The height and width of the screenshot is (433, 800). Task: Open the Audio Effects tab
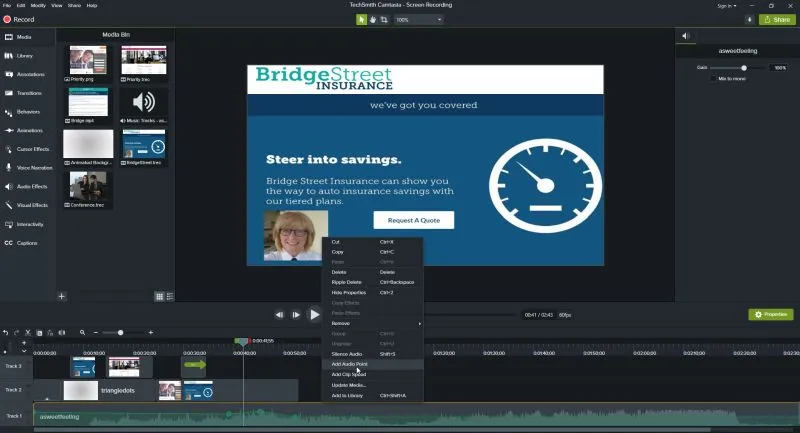(x=28, y=187)
